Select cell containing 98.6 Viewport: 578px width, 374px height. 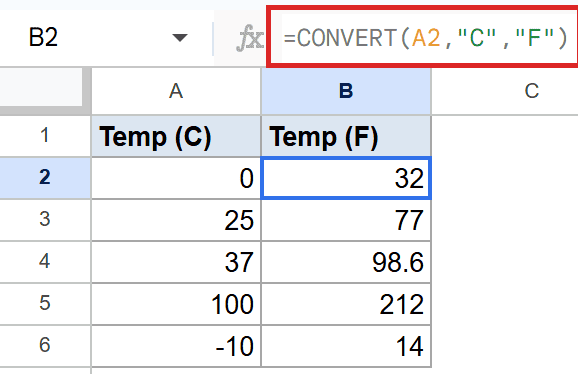pos(346,262)
